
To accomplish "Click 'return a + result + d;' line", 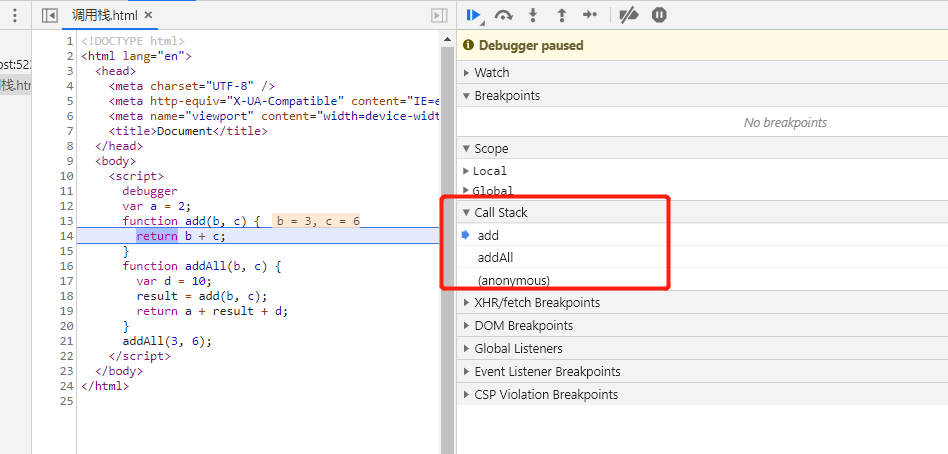I will [x=212, y=311].
